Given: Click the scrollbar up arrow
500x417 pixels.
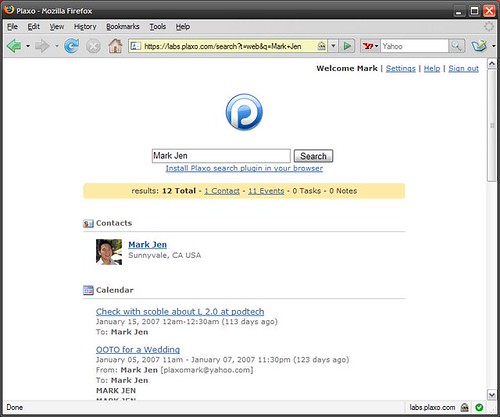Looking at the screenshot, I should (x=492, y=63).
